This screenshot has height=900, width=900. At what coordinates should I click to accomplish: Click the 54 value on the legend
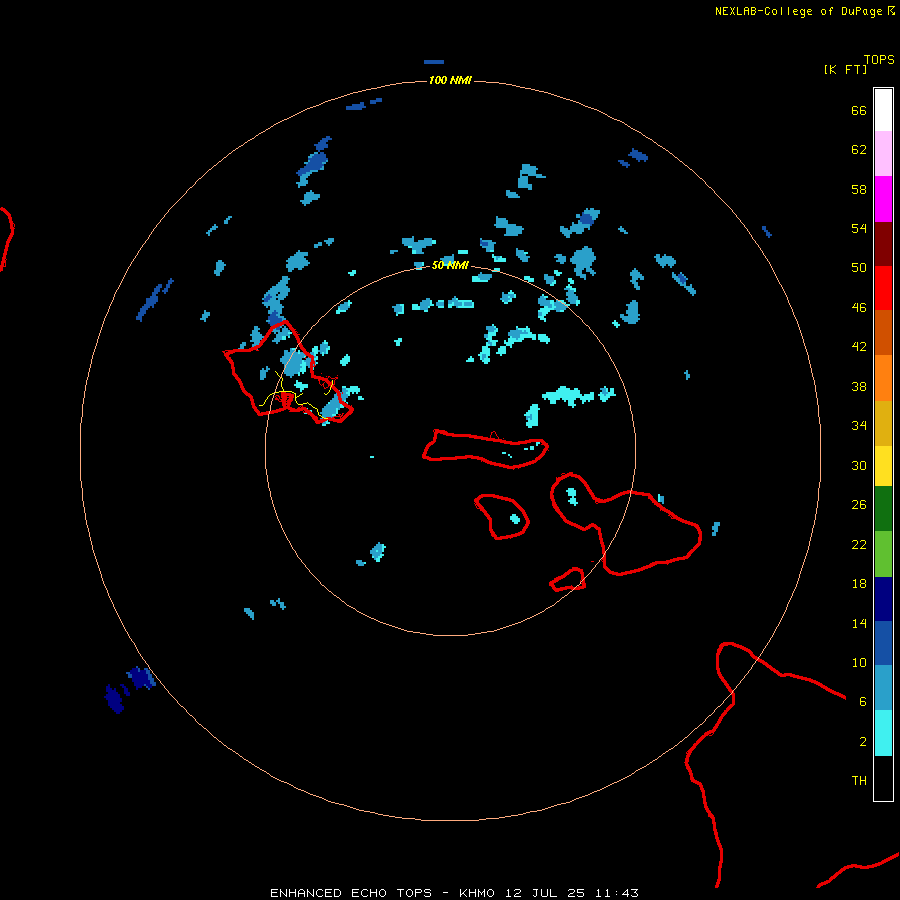pos(859,228)
